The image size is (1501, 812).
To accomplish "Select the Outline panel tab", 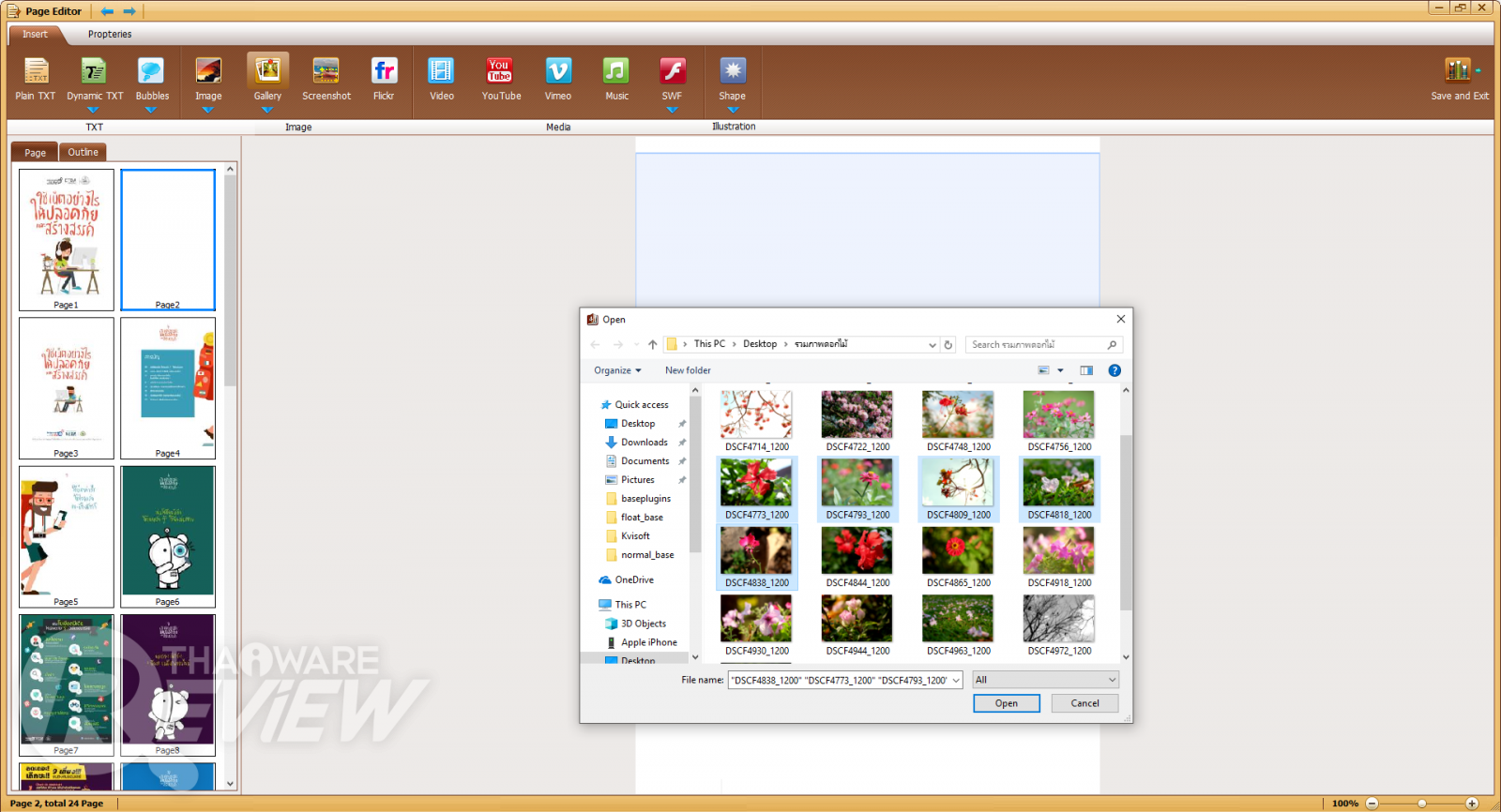I will 83,152.
